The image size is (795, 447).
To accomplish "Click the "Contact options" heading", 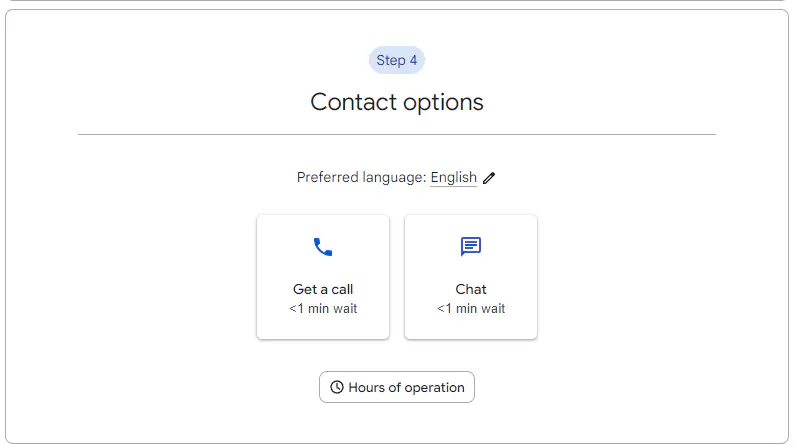I will tap(397, 102).
